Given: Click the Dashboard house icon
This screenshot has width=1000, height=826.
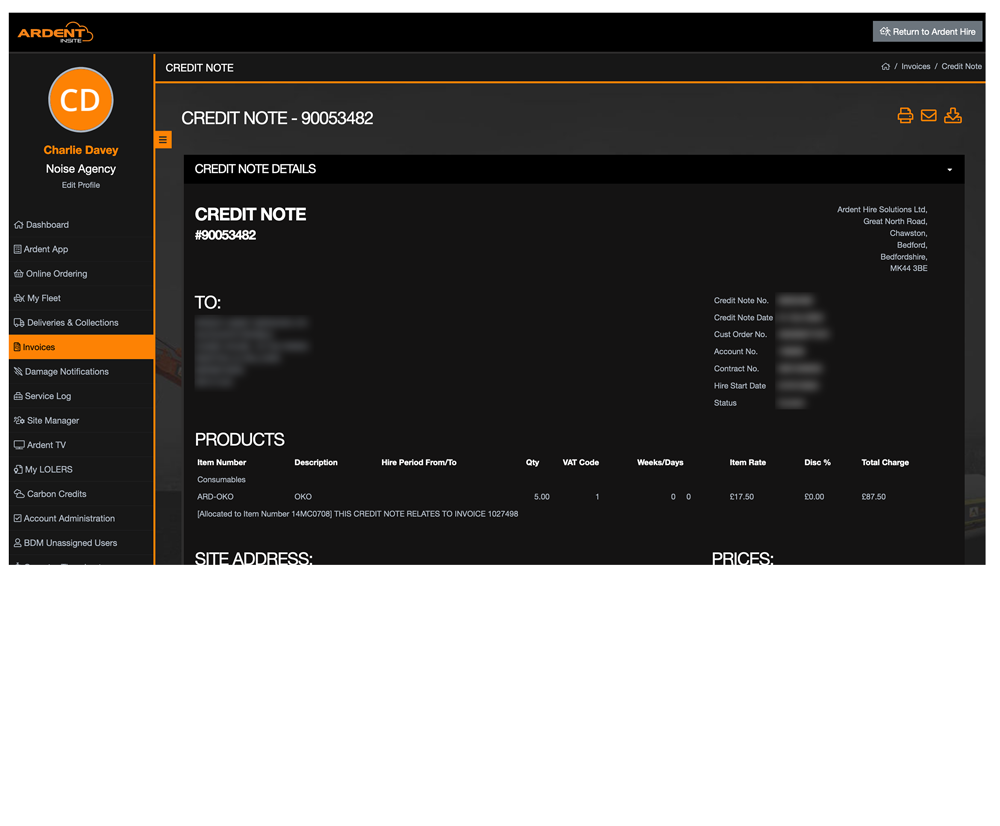Looking at the screenshot, I should [18, 225].
